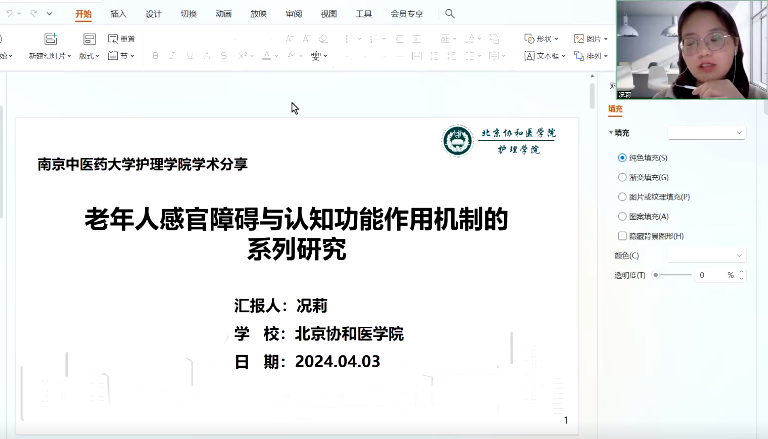The width and height of the screenshot is (768, 439).
Task: Select Gradient fill (渐变填充) radio option
Action: tap(623, 177)
